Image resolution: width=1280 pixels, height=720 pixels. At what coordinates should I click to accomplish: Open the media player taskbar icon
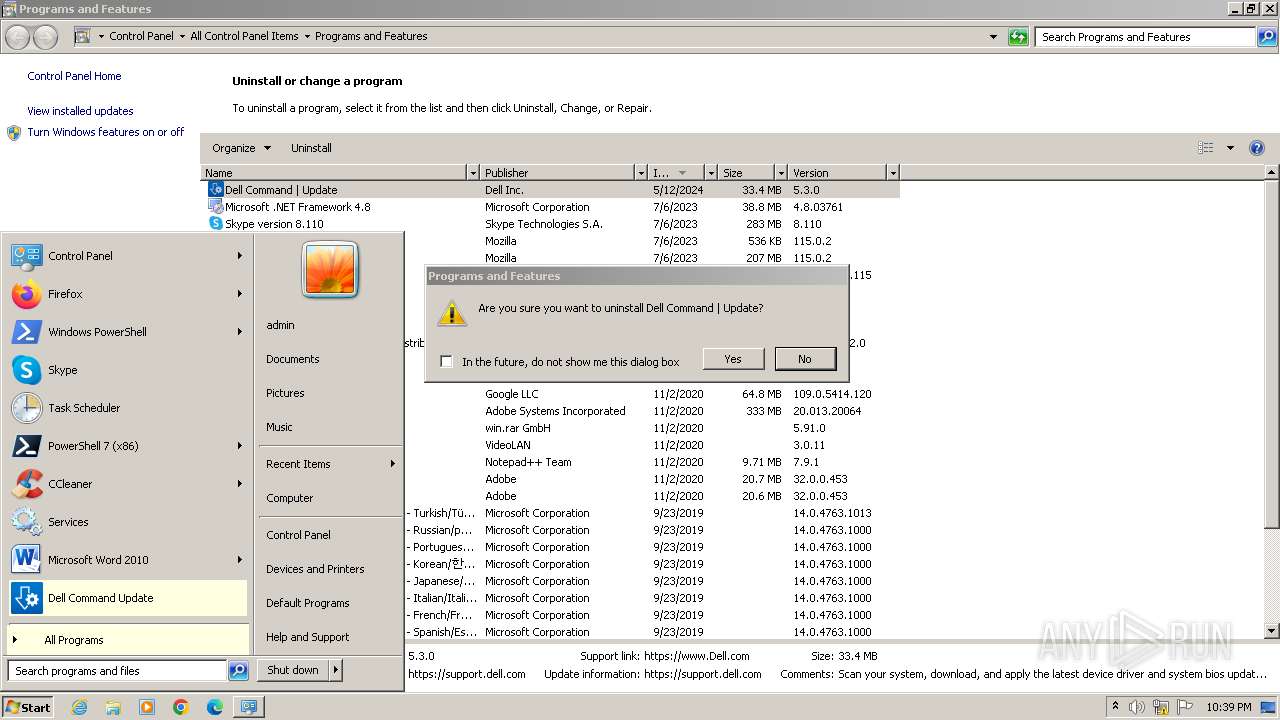point(147,707)
